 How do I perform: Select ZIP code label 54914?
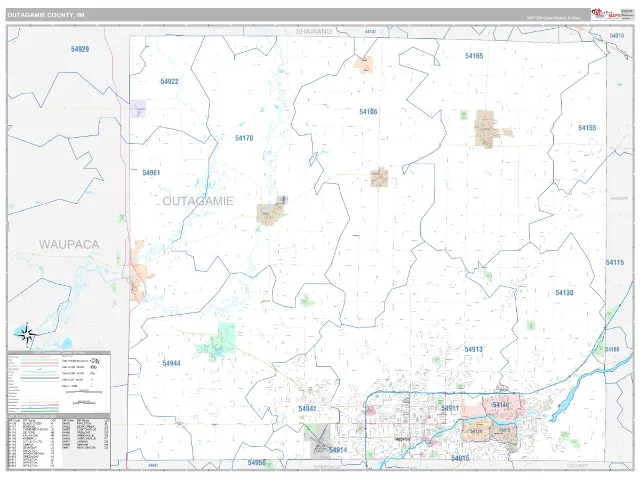coord(338,450)
